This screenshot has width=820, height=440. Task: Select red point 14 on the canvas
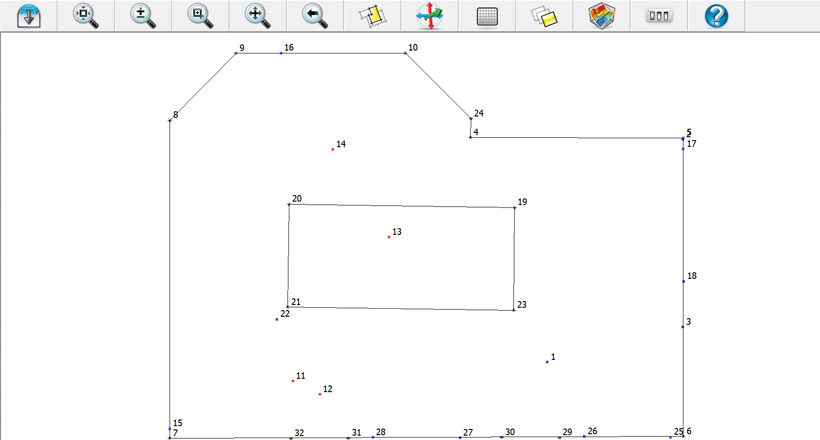[333, 149]
